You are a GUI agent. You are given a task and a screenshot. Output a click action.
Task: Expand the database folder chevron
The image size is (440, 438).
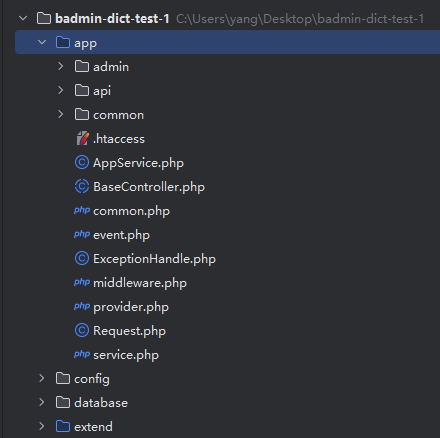coord(42,402)
